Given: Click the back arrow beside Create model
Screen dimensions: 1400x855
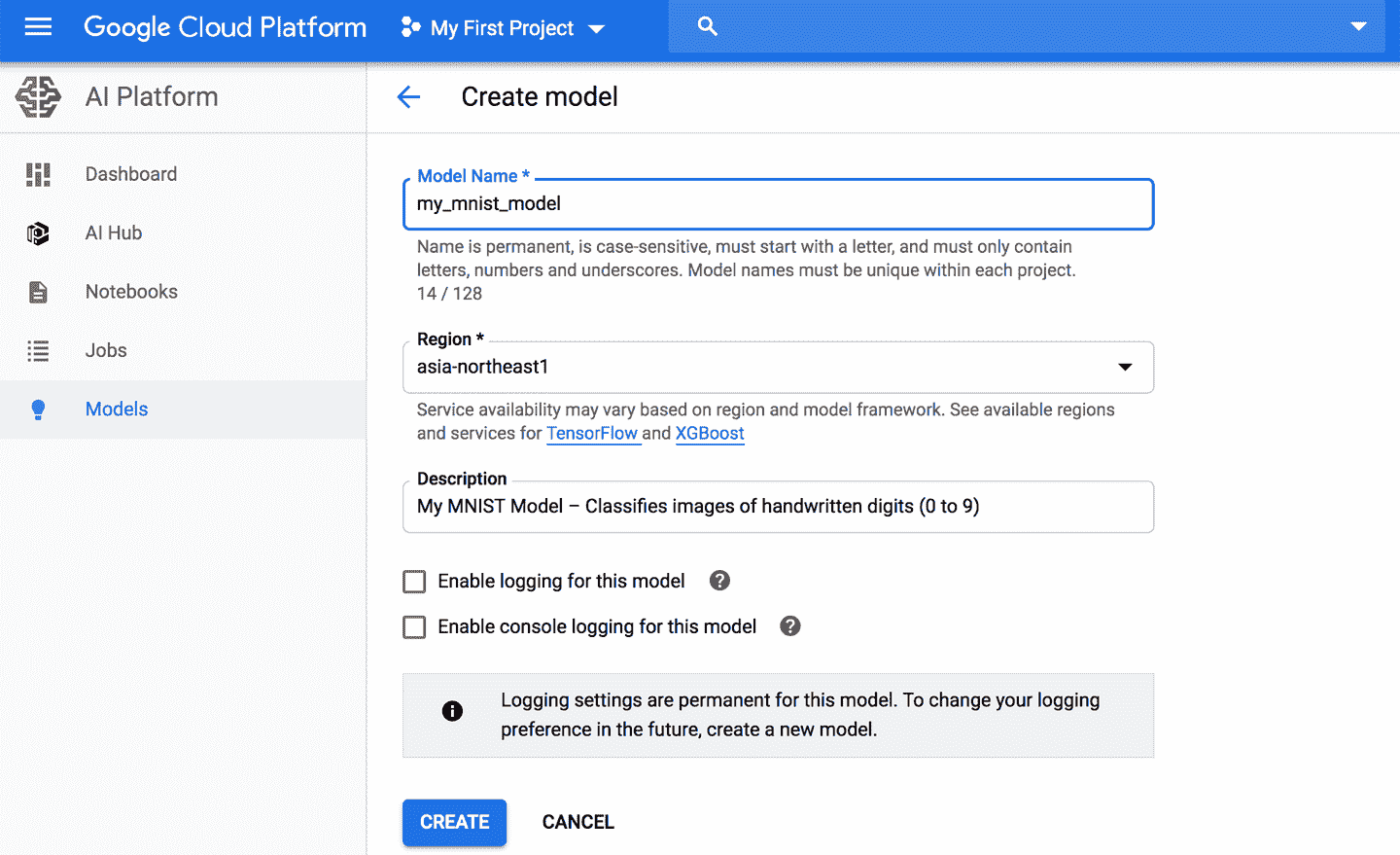Looking at the screenshot, I should click(408, 97).
